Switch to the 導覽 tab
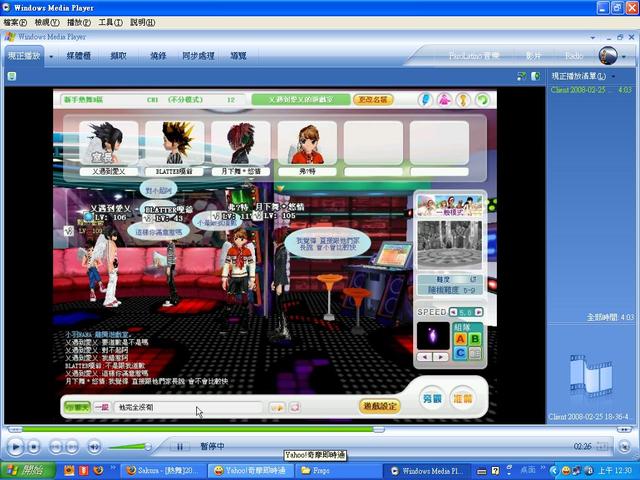 point(238,56)
